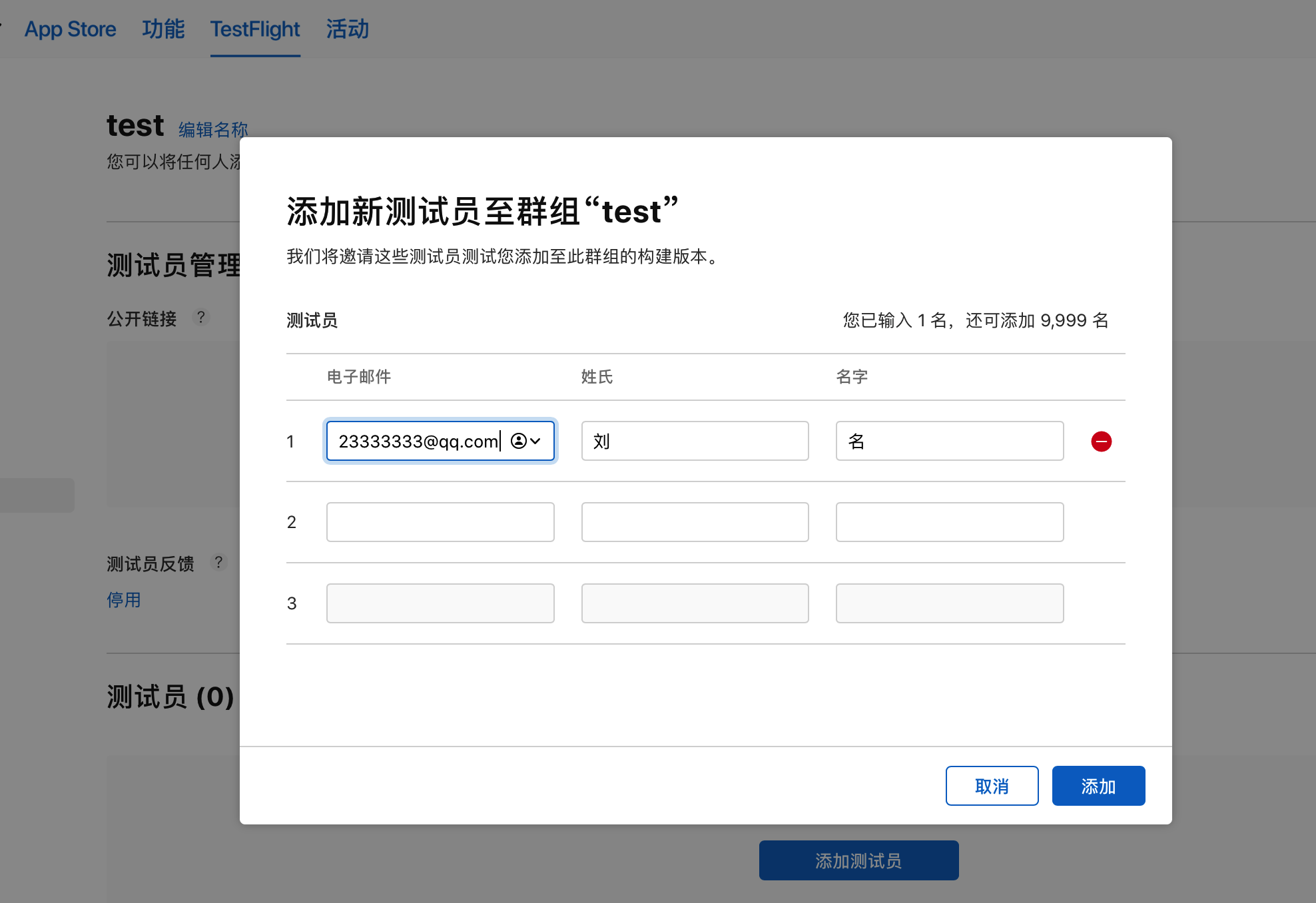Switch to the 功能 tab
This screenshot has height=903, width=1316.
coord(163,29)
